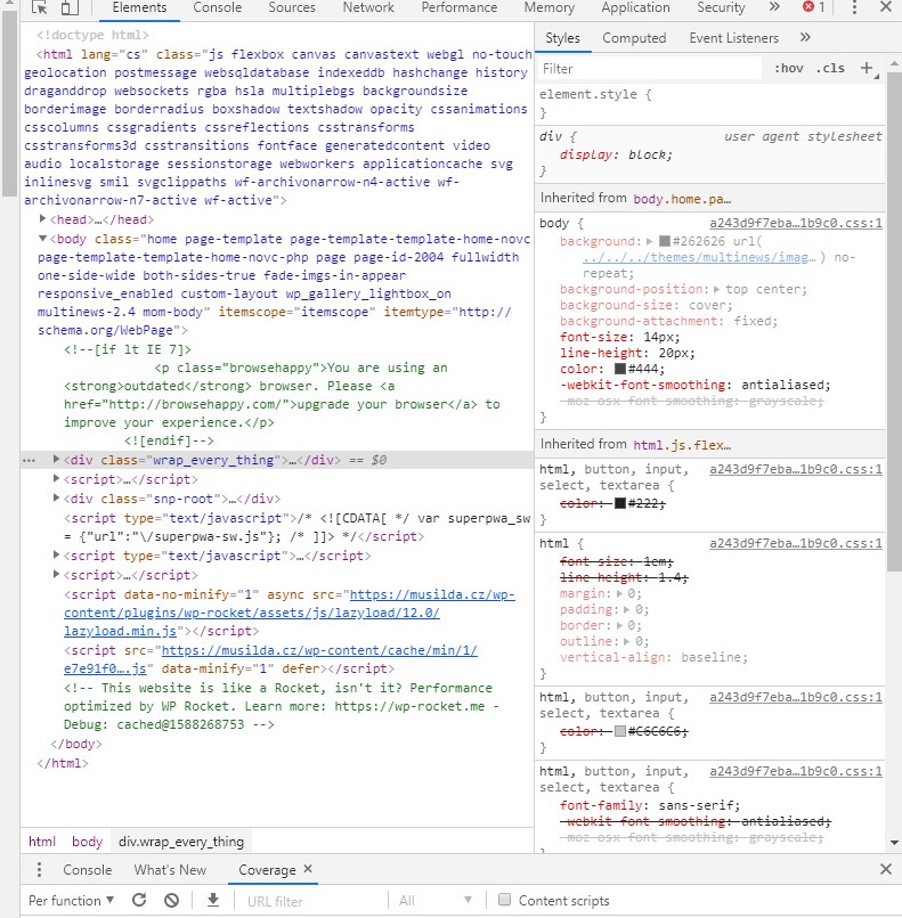The image size is (902, 918).
Task: Open the themes/multinews image URL link
Action: (699, 258)
